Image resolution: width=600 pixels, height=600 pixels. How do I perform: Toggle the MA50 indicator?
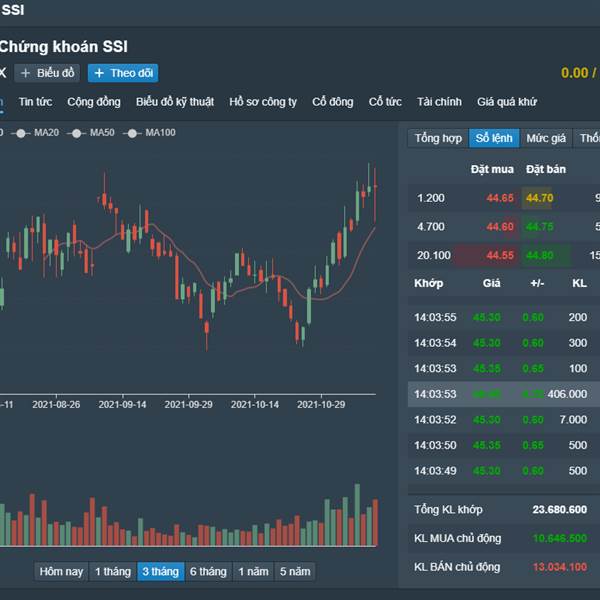coord(91,133)
